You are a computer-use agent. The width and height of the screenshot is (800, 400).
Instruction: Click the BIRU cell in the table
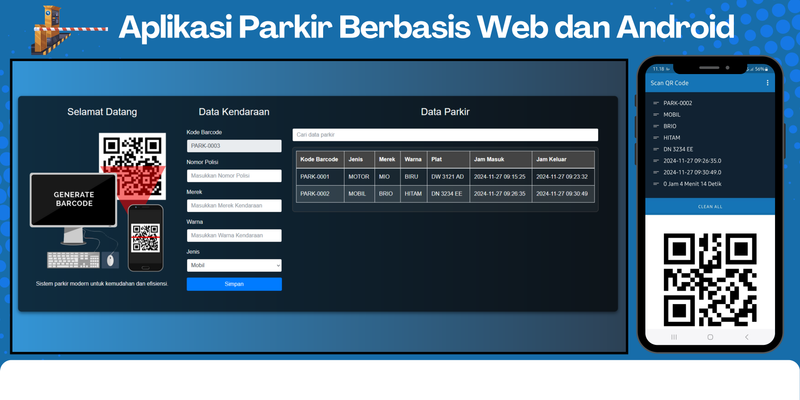413,177
